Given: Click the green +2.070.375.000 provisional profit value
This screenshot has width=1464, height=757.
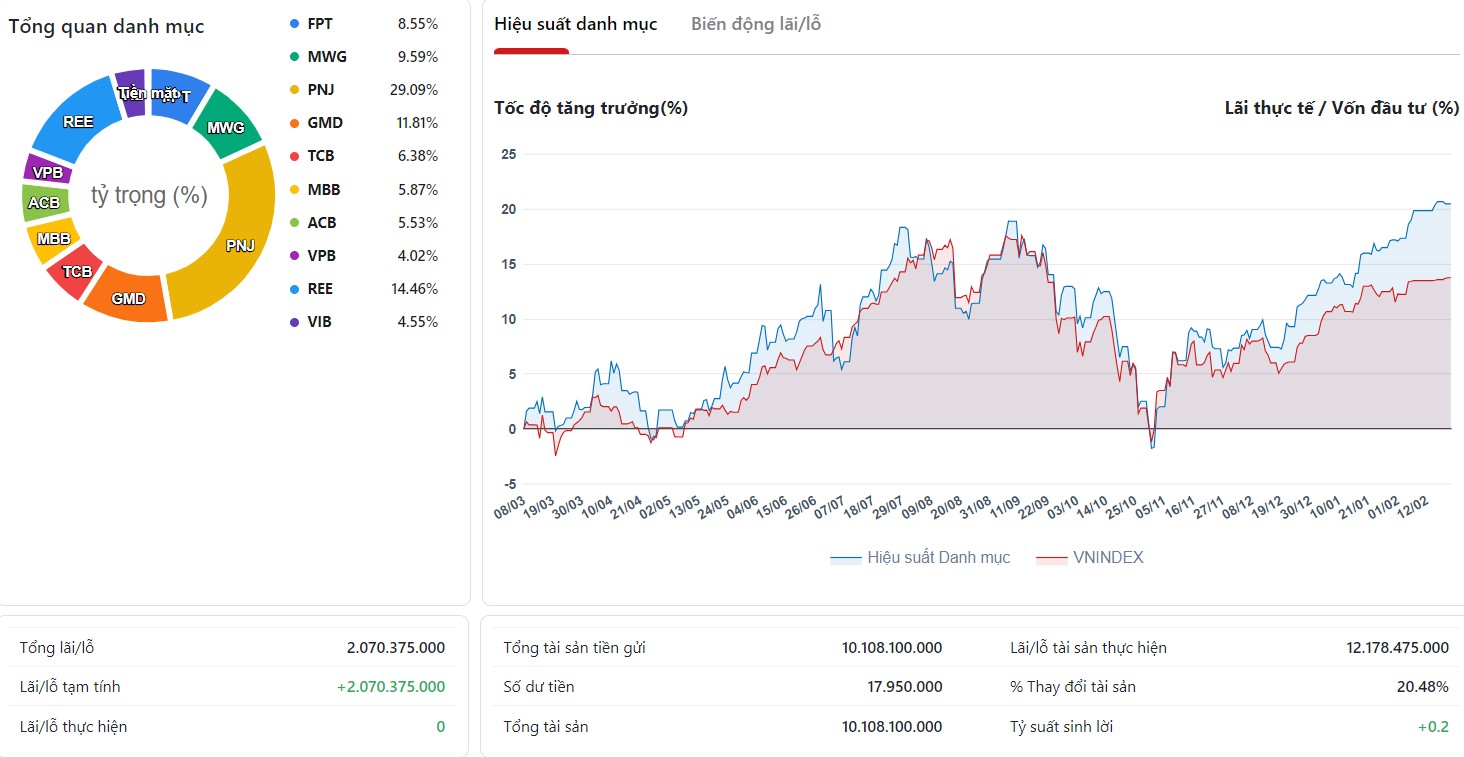Looking at the screenshot, I should [391, 687].
